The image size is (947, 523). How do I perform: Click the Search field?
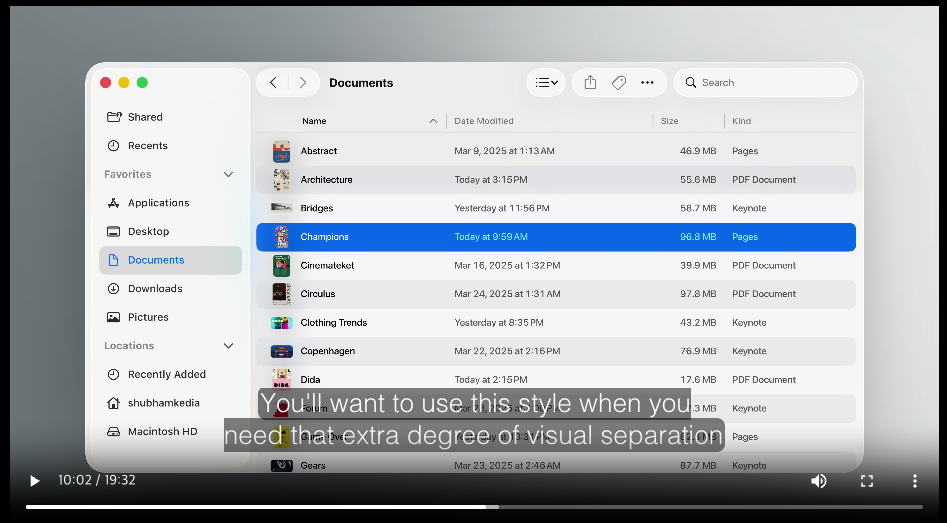(765, 83)
